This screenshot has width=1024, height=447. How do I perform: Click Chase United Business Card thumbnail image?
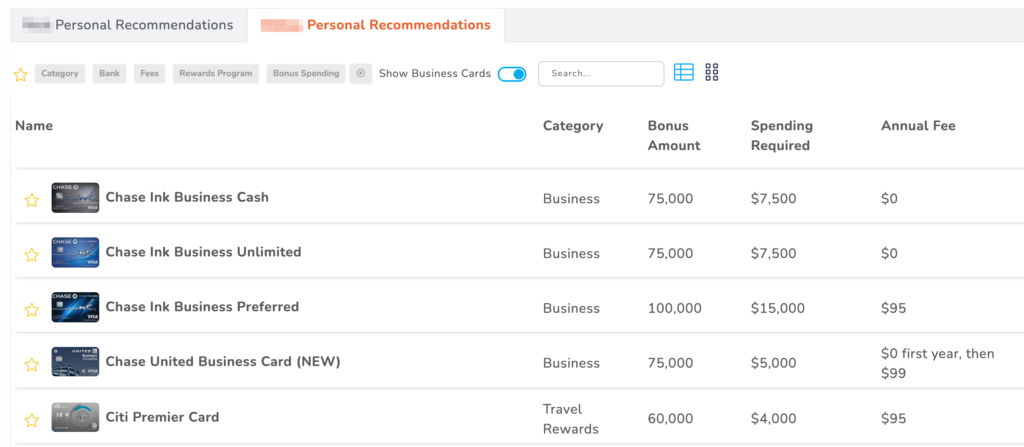[75, 362]
